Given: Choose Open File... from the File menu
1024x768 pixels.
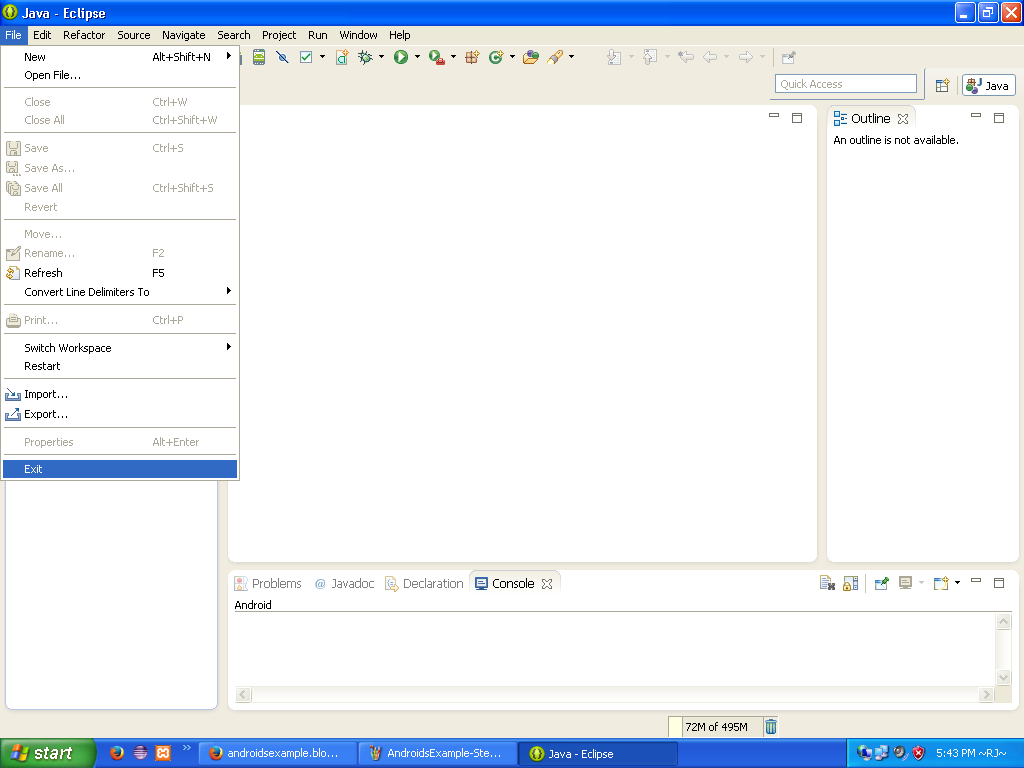Looking at the screenshot, I should tap(120, 75).
